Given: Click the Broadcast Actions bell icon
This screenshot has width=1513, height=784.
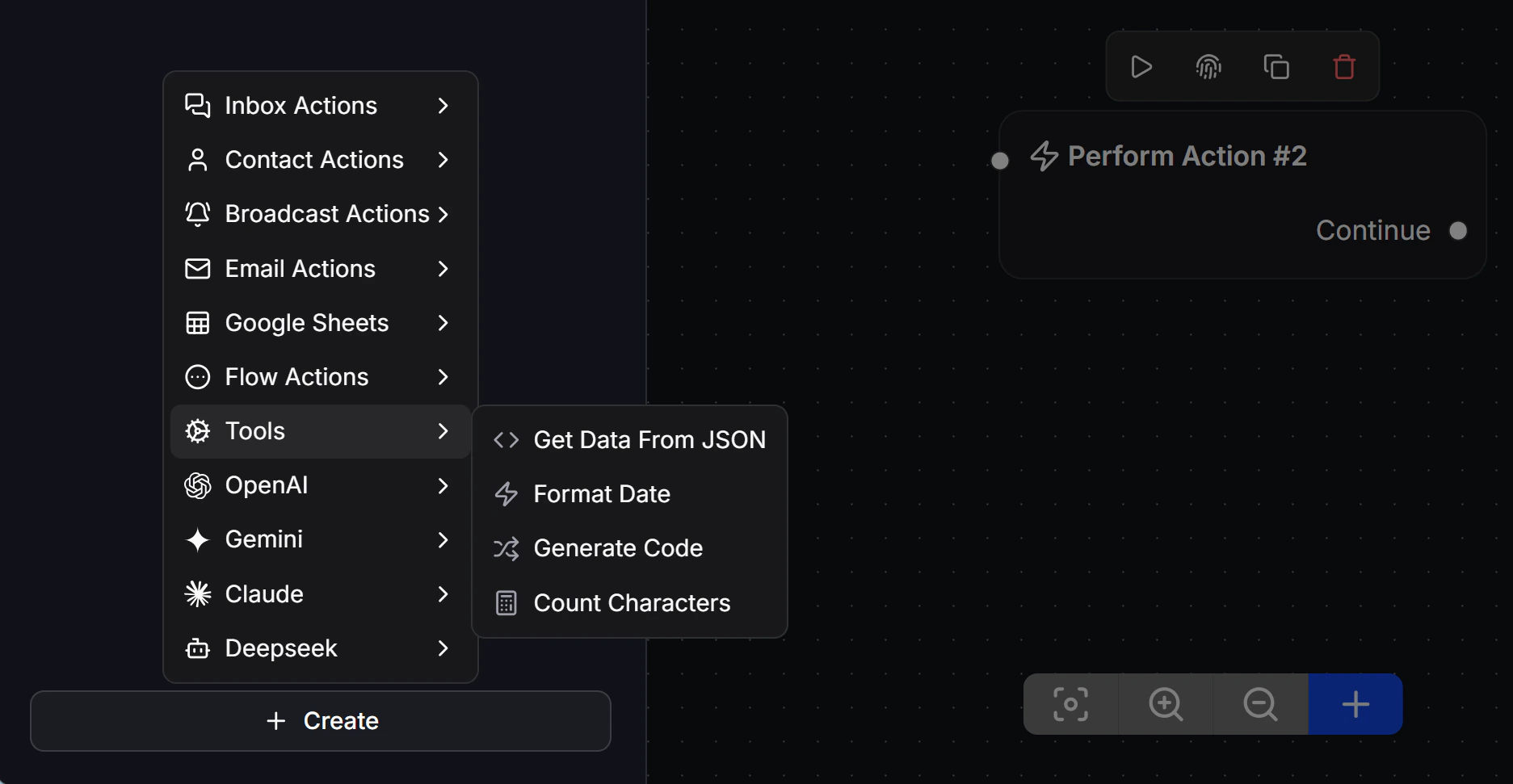Looking at the screenshot, I should pos(197,214).
